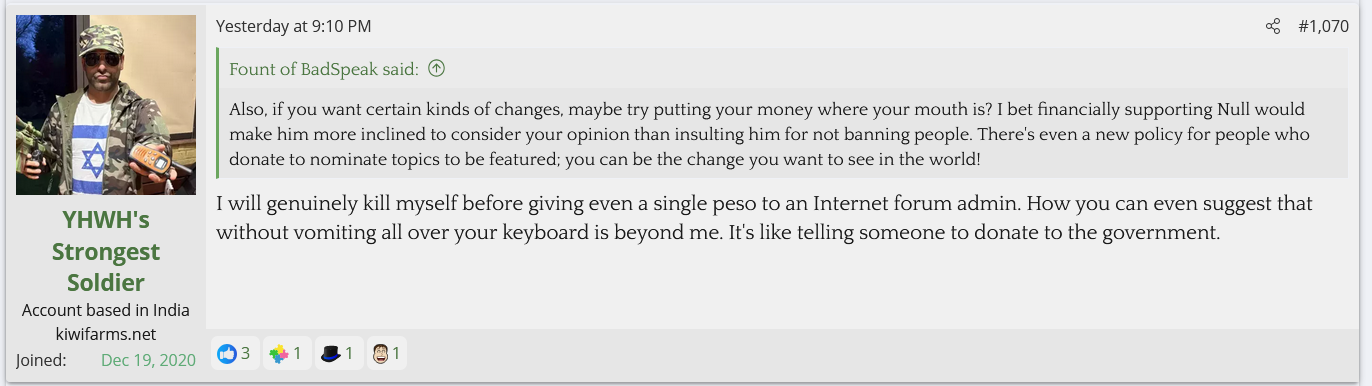The image size is (1372, 386).
Task: Click the timestamp Yesterday at 9:10 PM
Action: click(x=293, y=27)
